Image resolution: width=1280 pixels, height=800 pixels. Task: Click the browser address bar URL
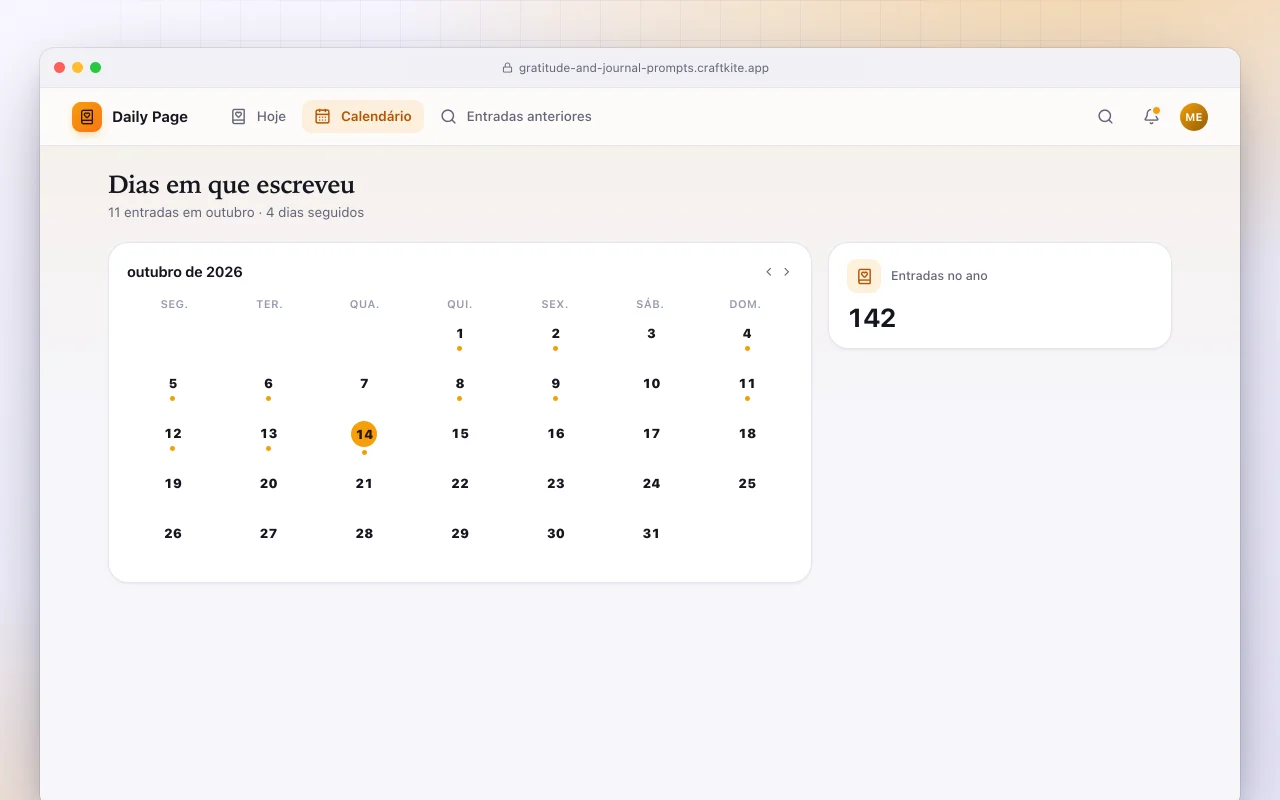(644, 68)
